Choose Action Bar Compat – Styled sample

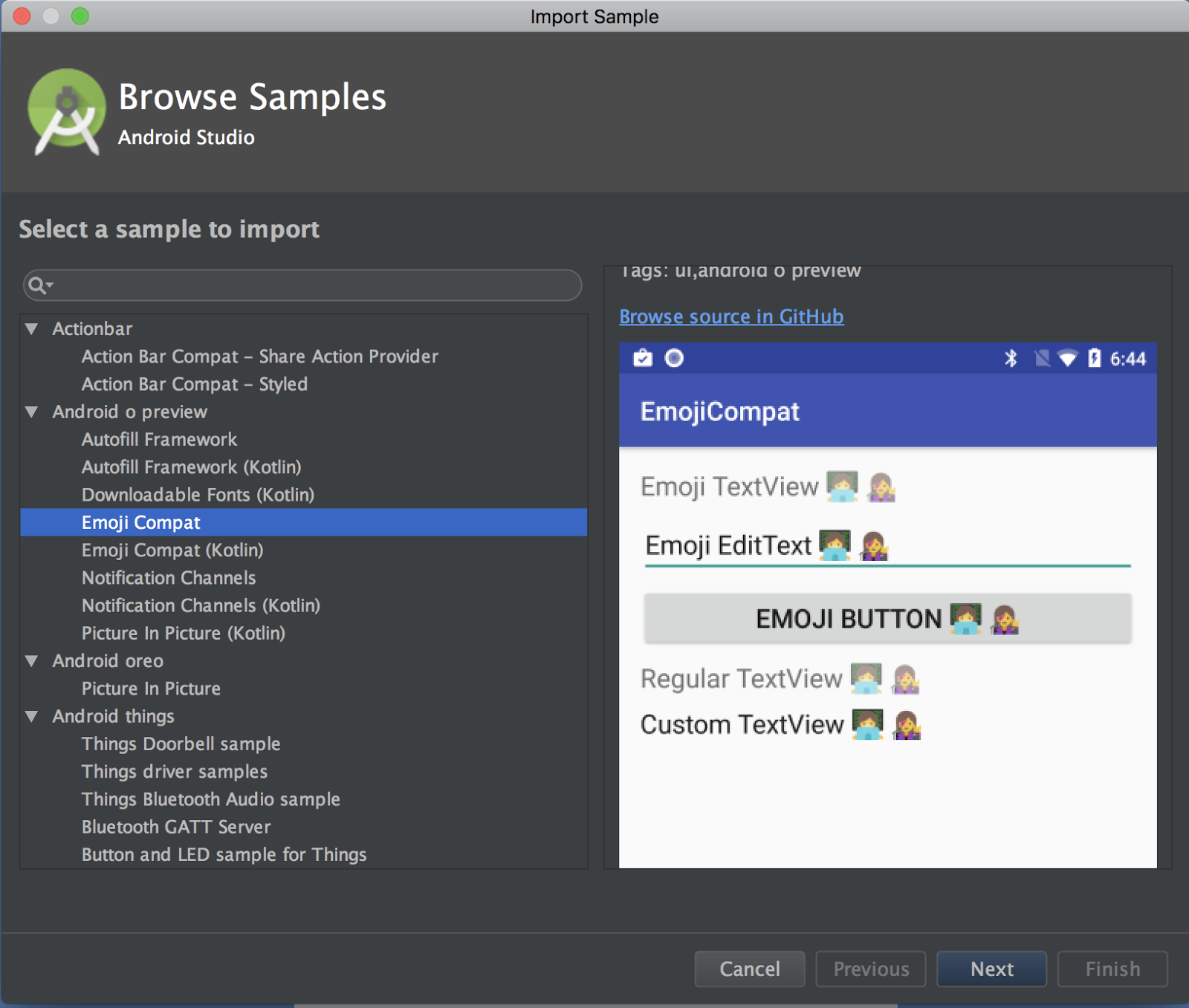click(194, 384)
